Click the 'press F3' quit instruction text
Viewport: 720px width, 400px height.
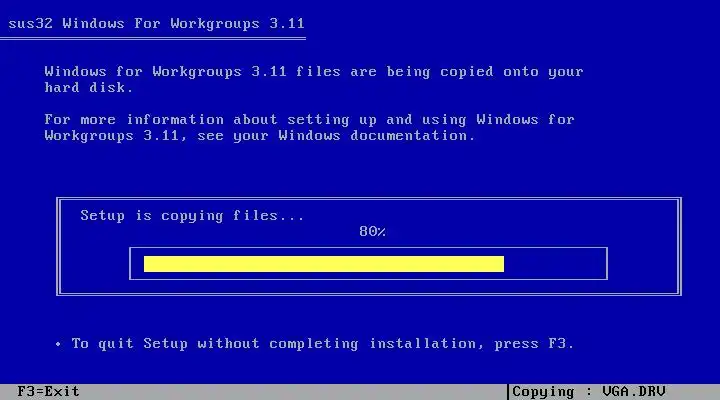click(534, 344)
